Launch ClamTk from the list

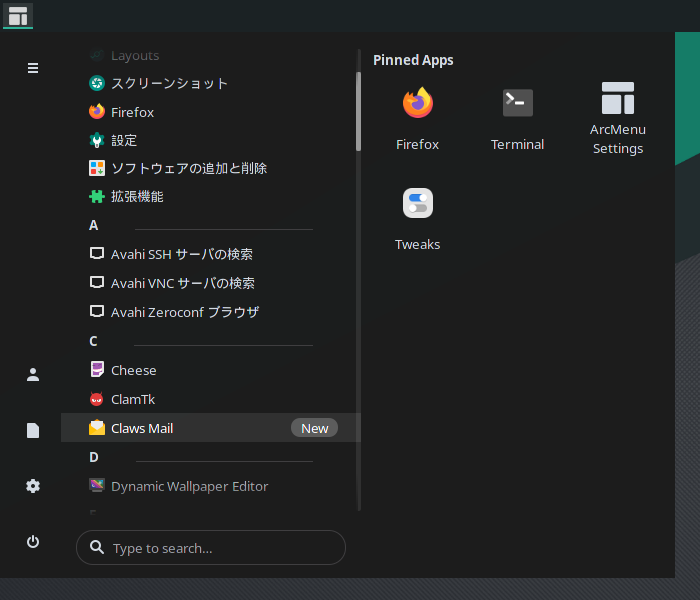pyautogui.click(x=210, y=399)
